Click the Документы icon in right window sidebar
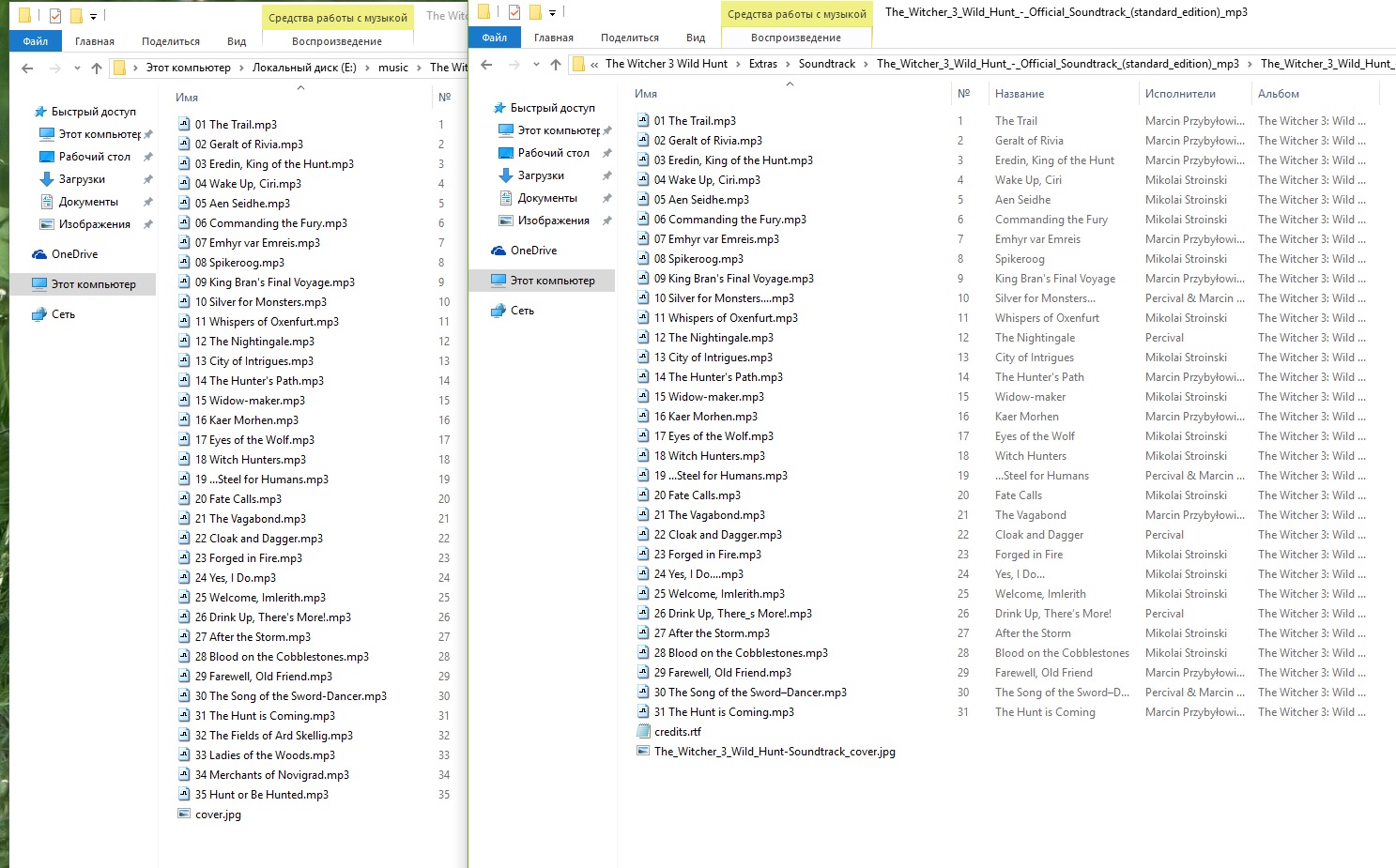 coord(506,198)
